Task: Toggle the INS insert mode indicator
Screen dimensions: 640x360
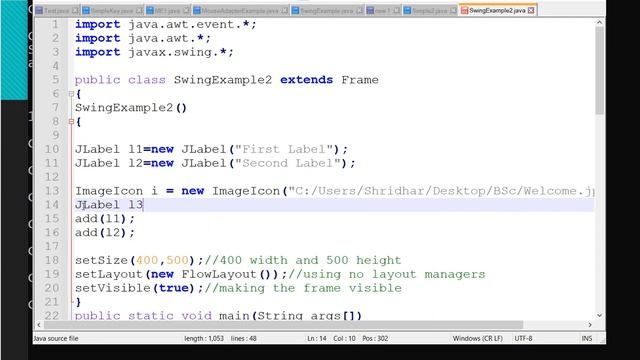Action: (x=587, y=338)
